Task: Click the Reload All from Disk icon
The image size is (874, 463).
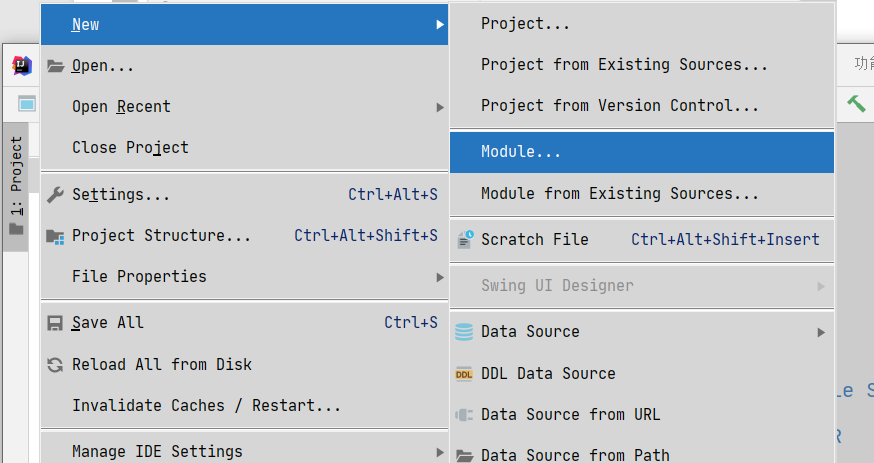Action: tap(56, 365)
